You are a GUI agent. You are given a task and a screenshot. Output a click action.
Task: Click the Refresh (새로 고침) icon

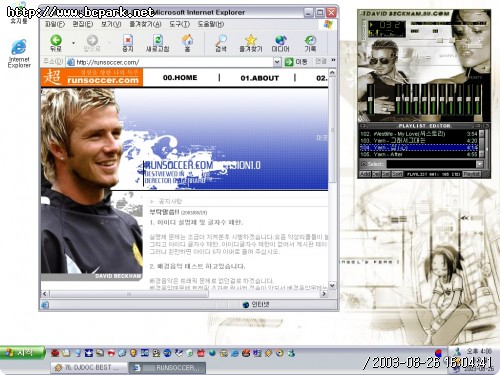(158, 40)
